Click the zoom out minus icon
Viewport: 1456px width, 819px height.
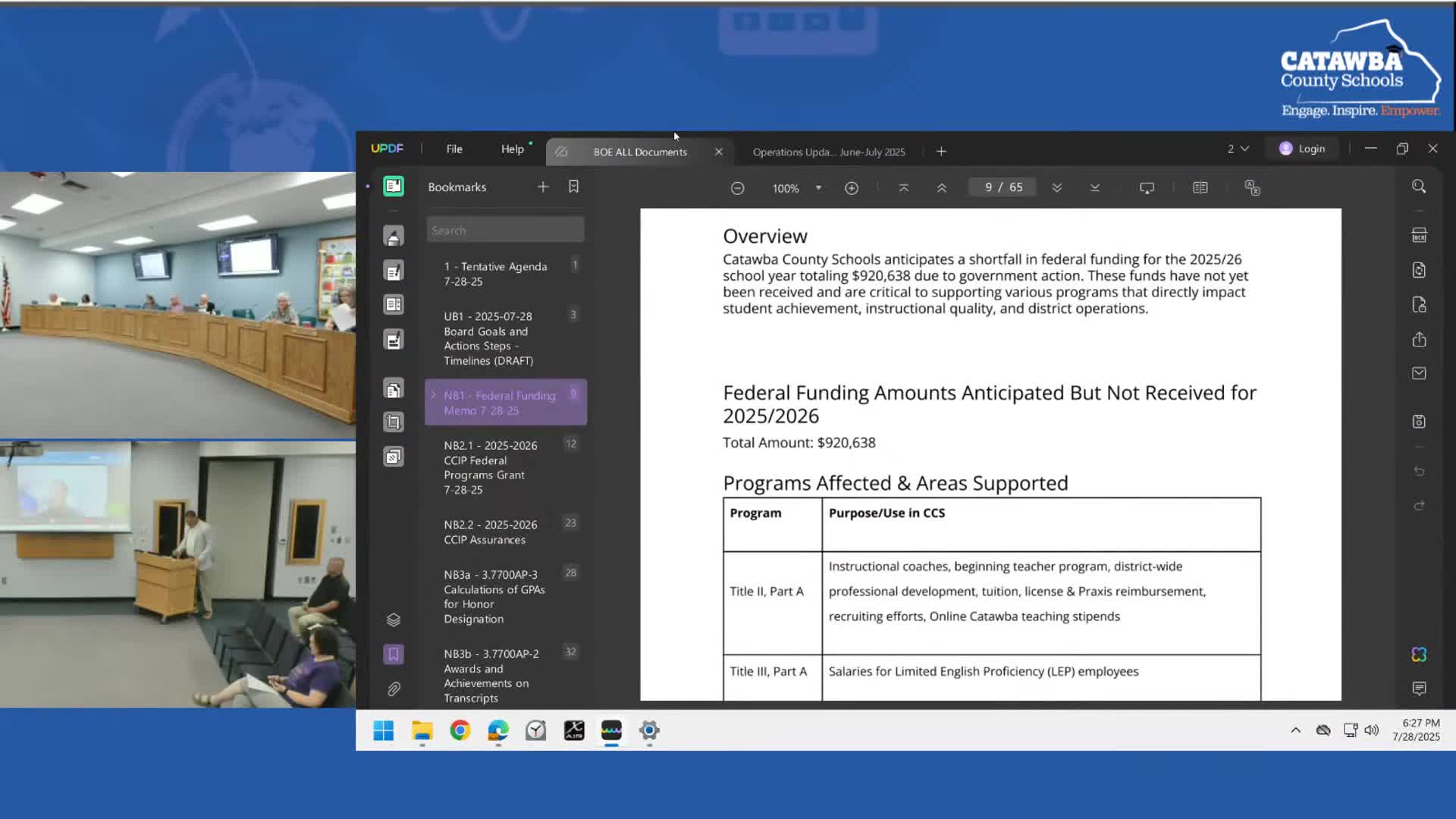[x=737, y=188]
